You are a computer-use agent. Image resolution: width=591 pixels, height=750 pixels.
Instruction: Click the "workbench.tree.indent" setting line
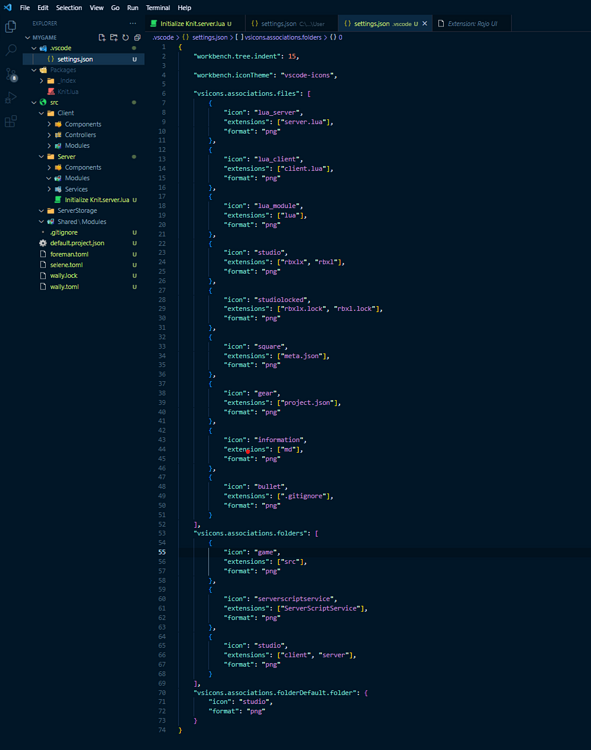click(246, 56)
